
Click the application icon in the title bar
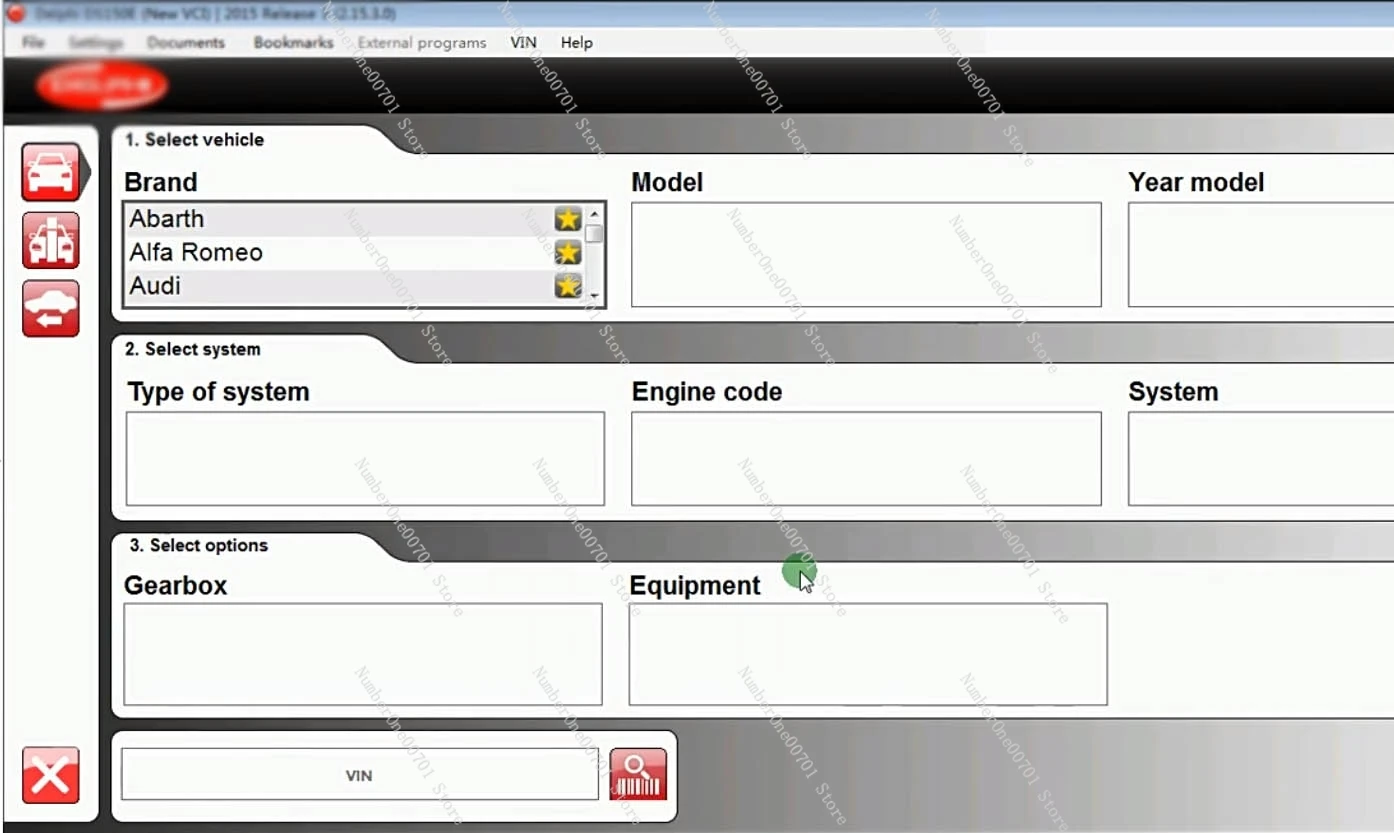tap(14, 13)
